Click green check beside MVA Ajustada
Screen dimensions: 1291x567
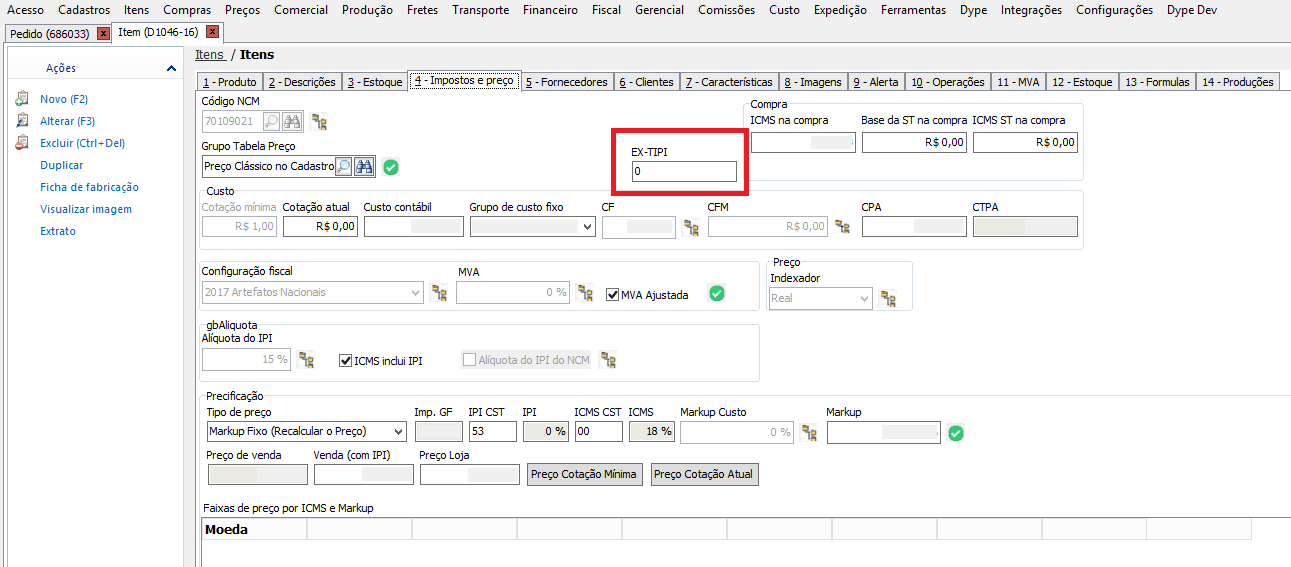tap(717, 293)
